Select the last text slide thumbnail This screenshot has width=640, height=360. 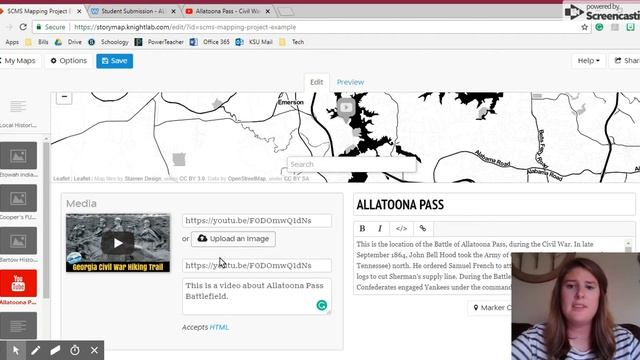18,325
